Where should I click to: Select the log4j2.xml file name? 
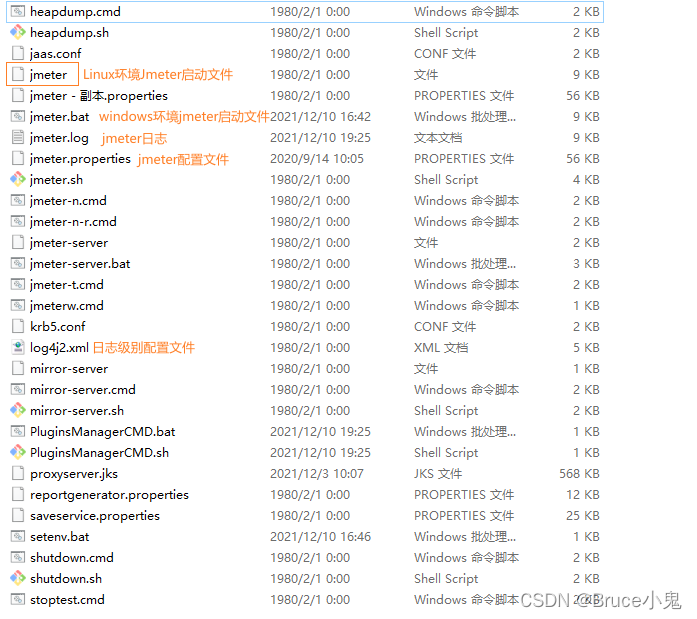[x=60, y=347]
